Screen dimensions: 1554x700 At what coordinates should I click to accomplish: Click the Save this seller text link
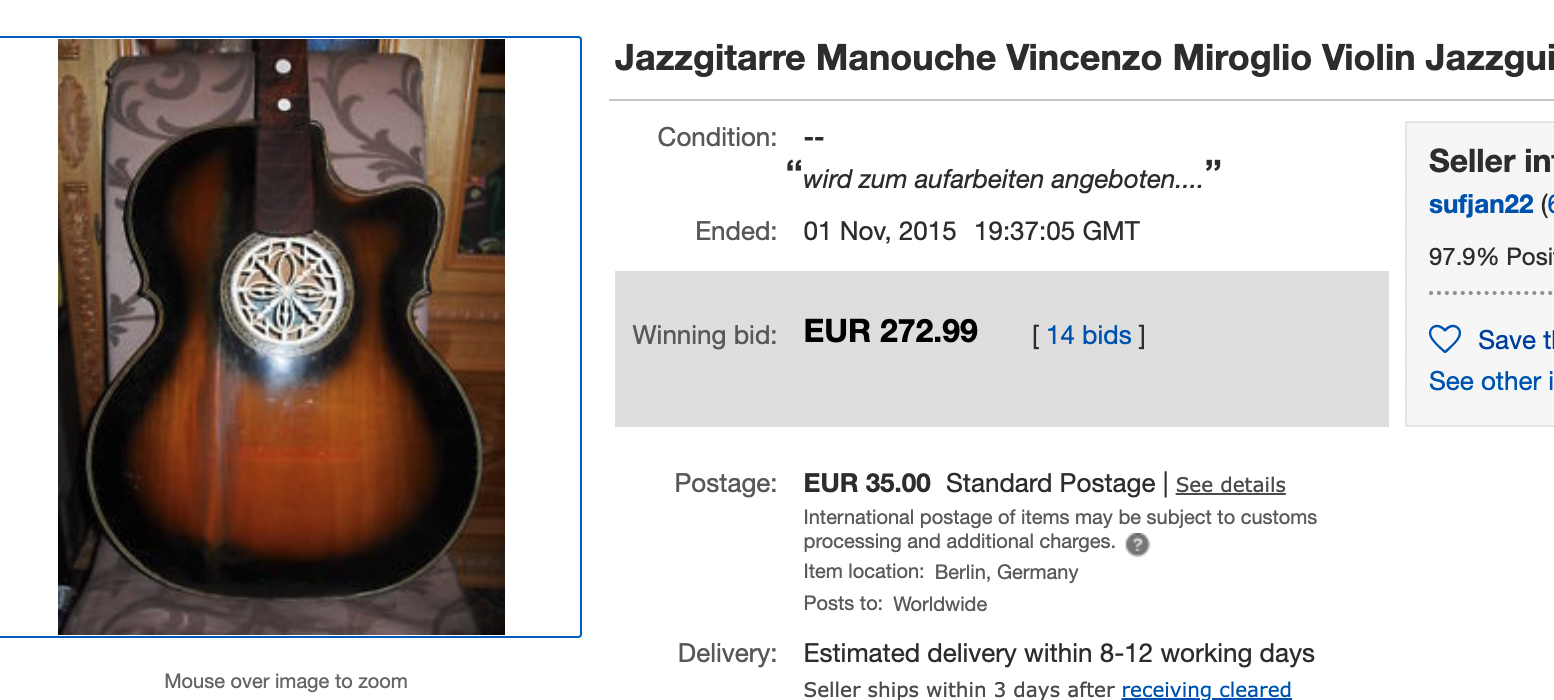coord(1515,340)
